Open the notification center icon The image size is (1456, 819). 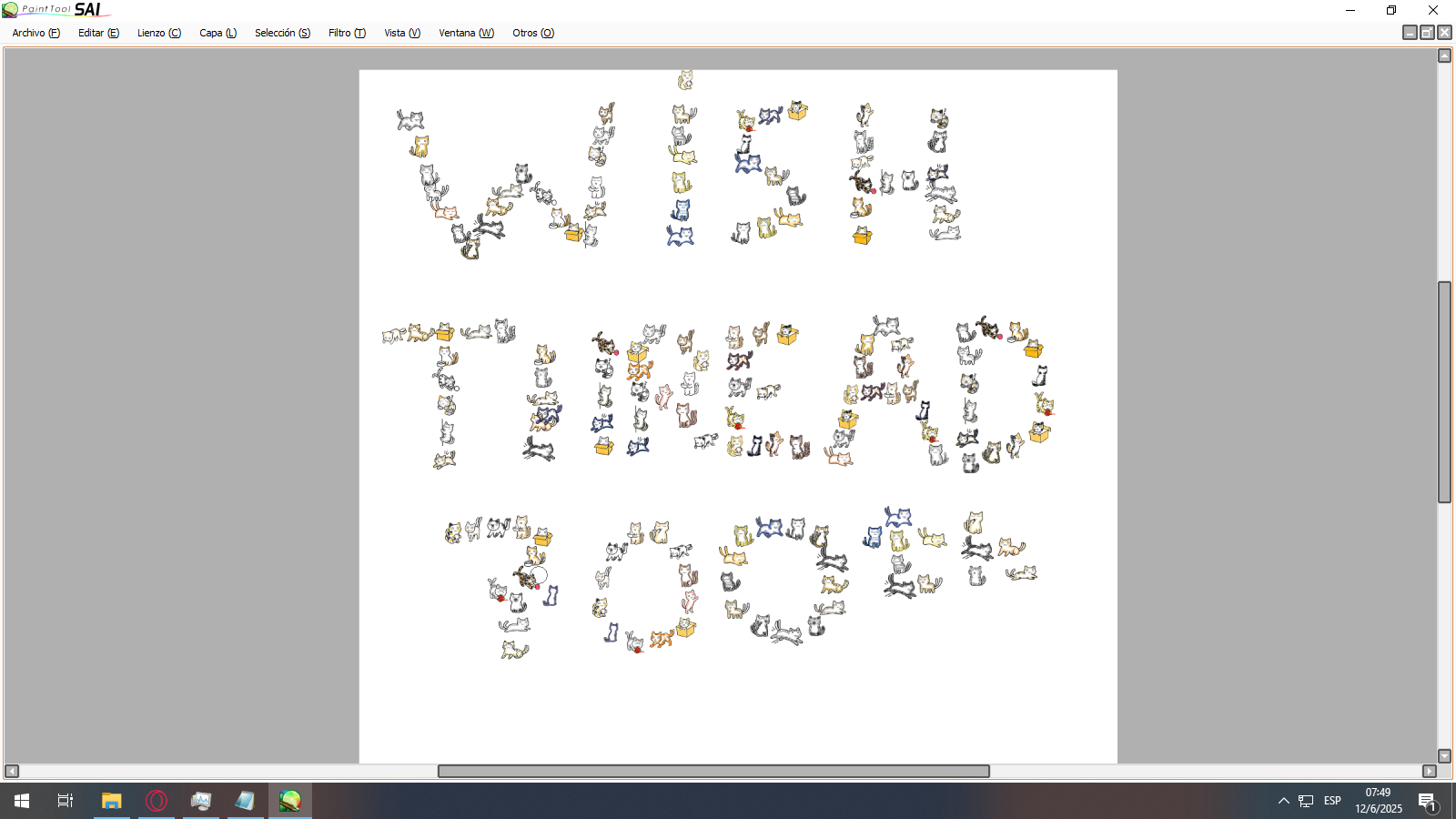point(1427,801)
